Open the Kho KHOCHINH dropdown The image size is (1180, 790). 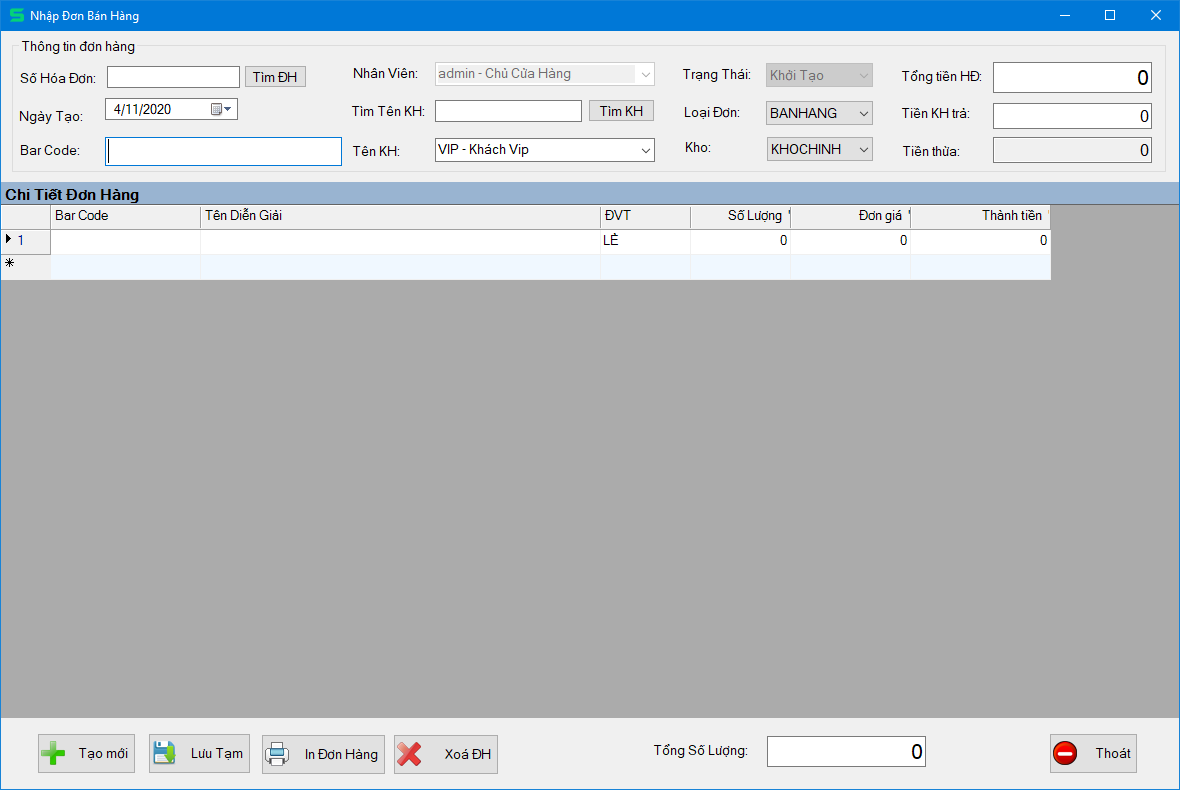[863, 150]
